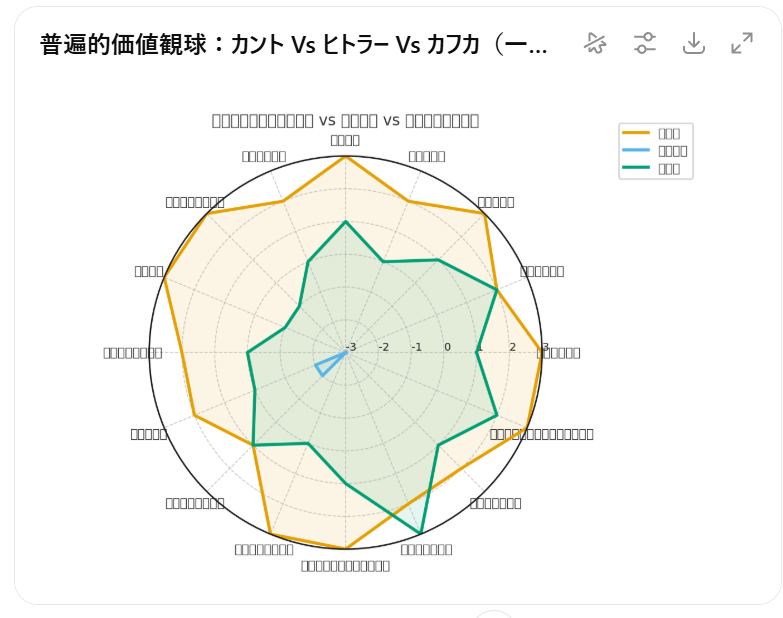Unpin the chart with the crossed-pin icon

pyautogui.click(x=596, y=43)
